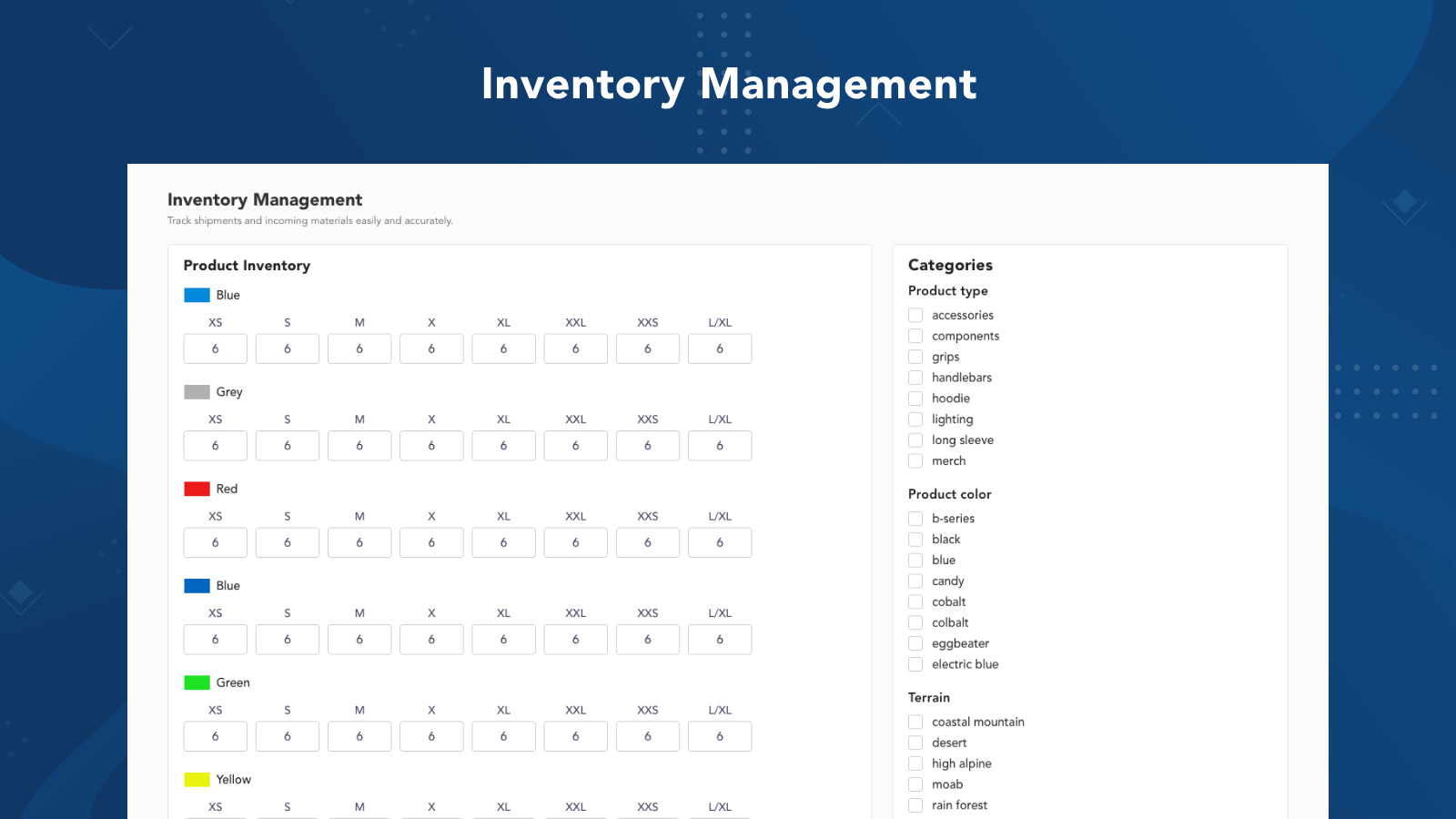
Task: Enable the "accessories" product type checkbox
Action: 915,315
